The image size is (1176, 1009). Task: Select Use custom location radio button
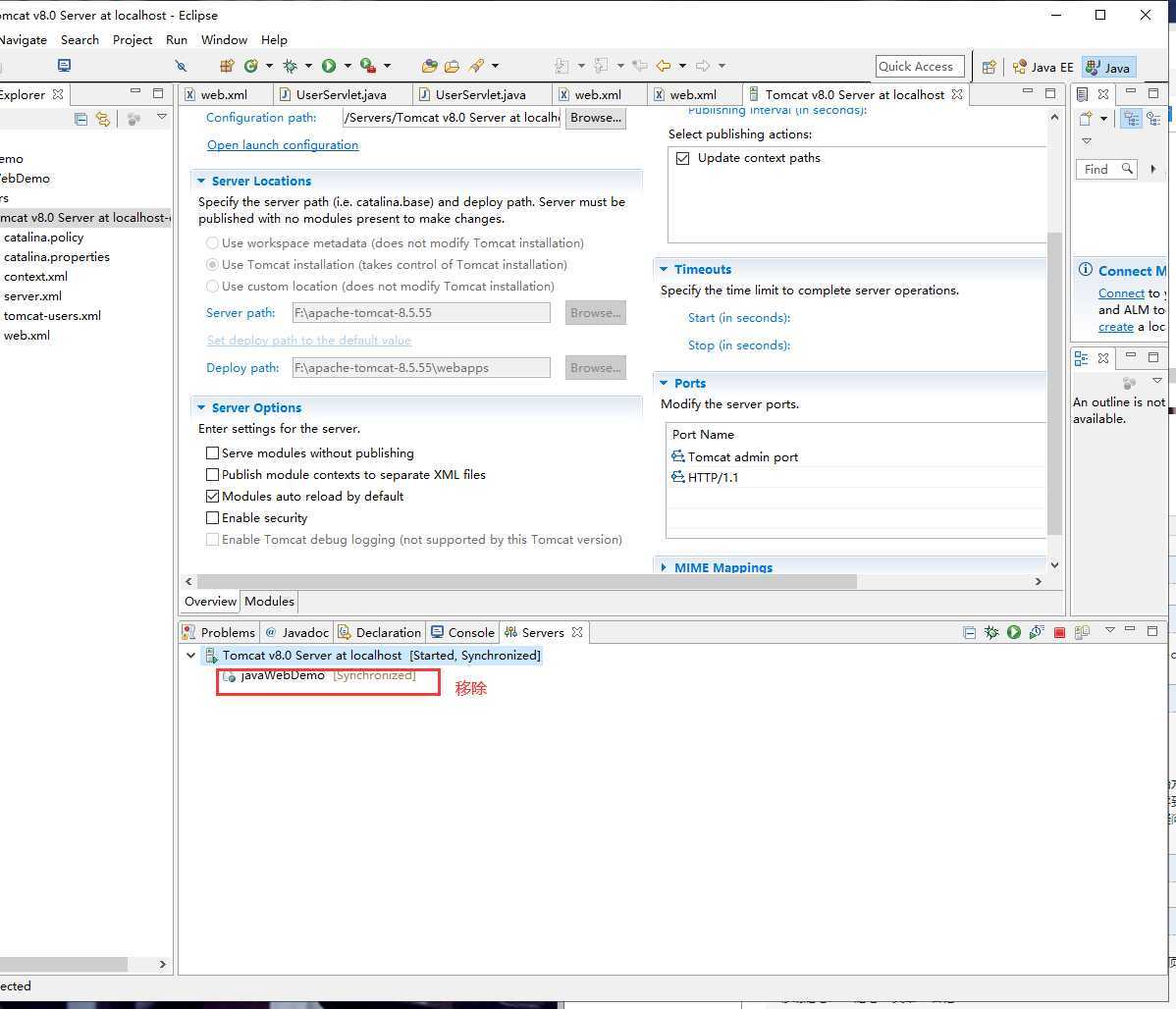pos(212,287)
